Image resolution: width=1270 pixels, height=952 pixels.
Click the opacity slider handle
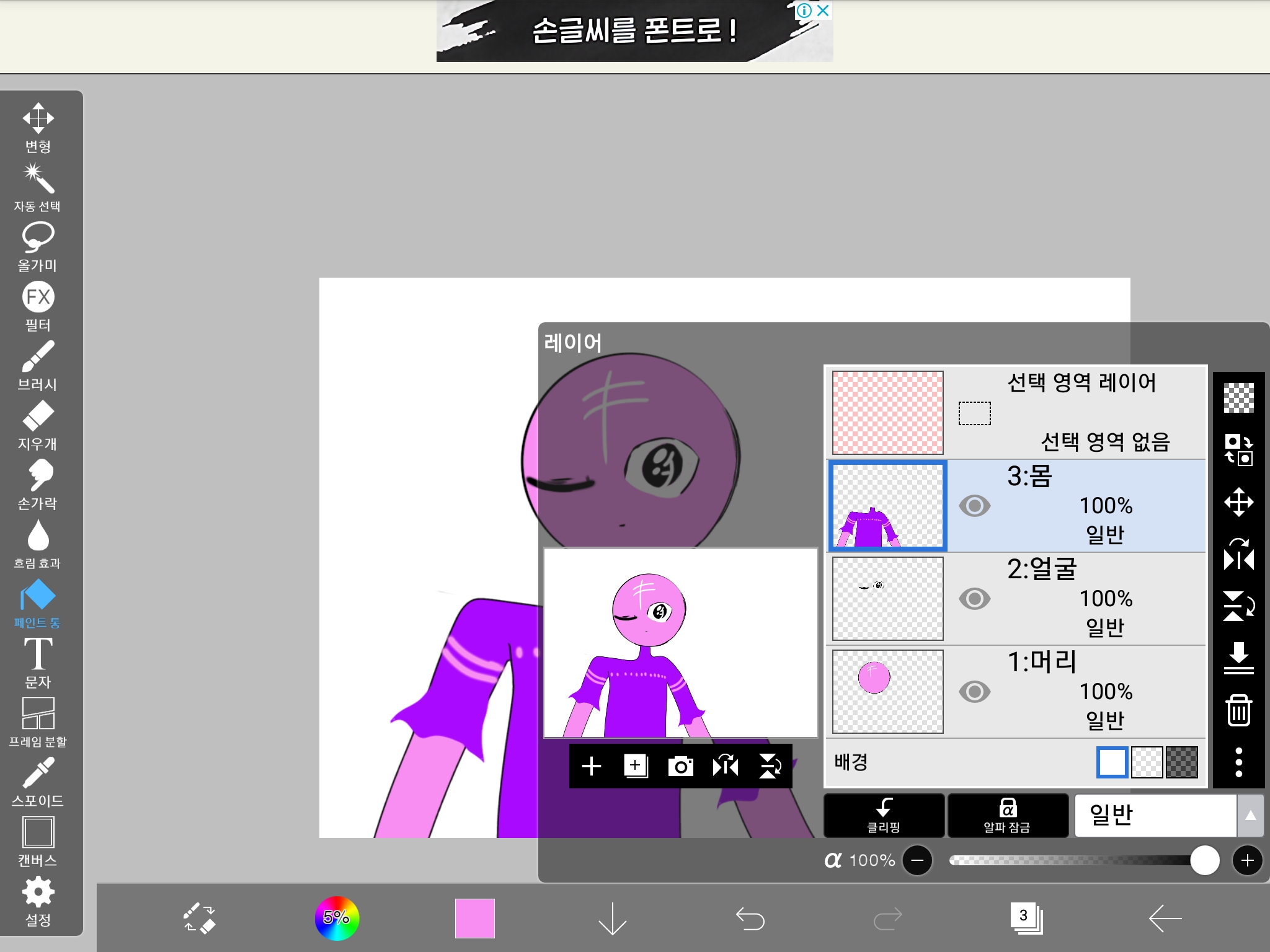point(1205,860)
